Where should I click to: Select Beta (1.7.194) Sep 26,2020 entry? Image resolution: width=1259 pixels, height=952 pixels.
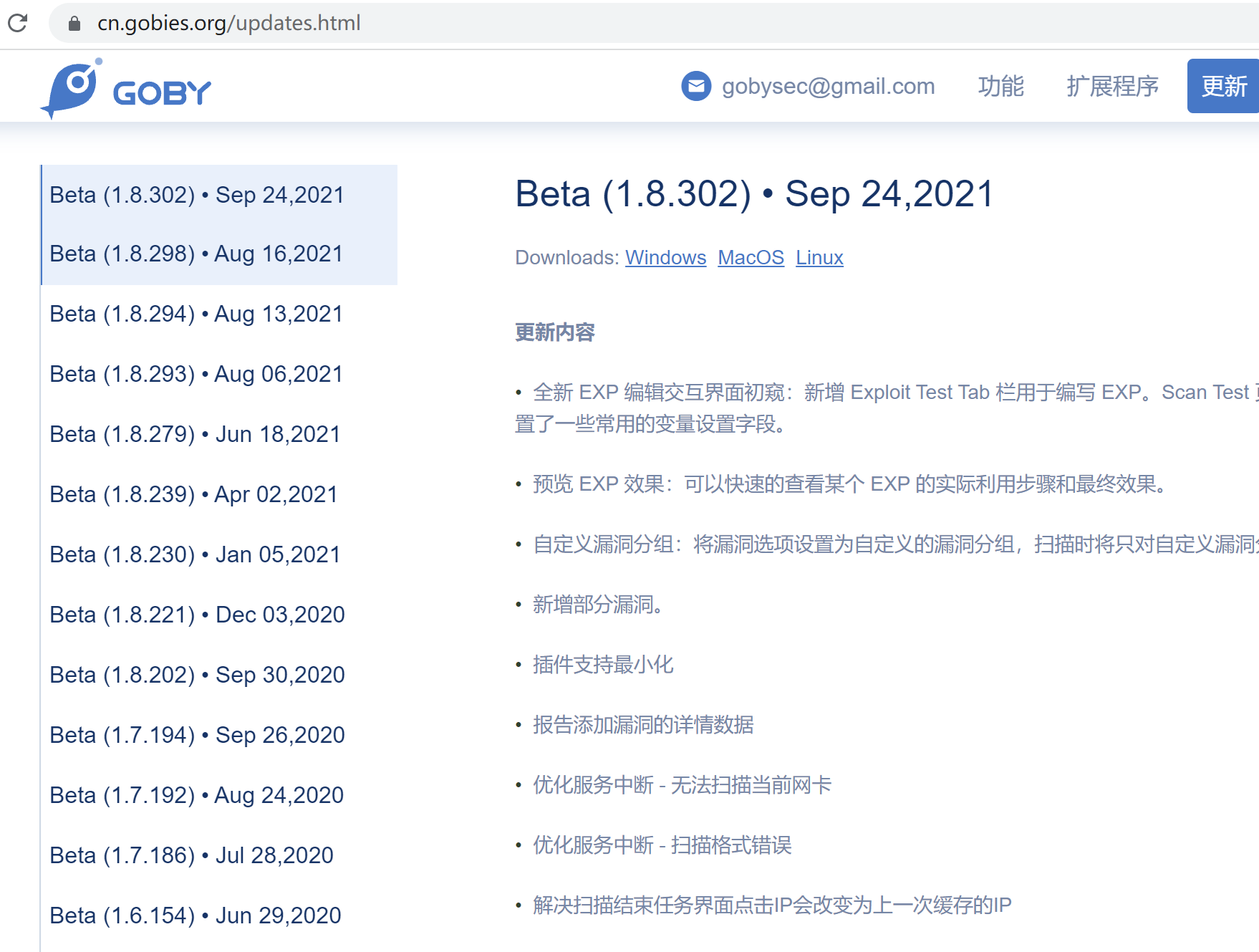point(219,735)
